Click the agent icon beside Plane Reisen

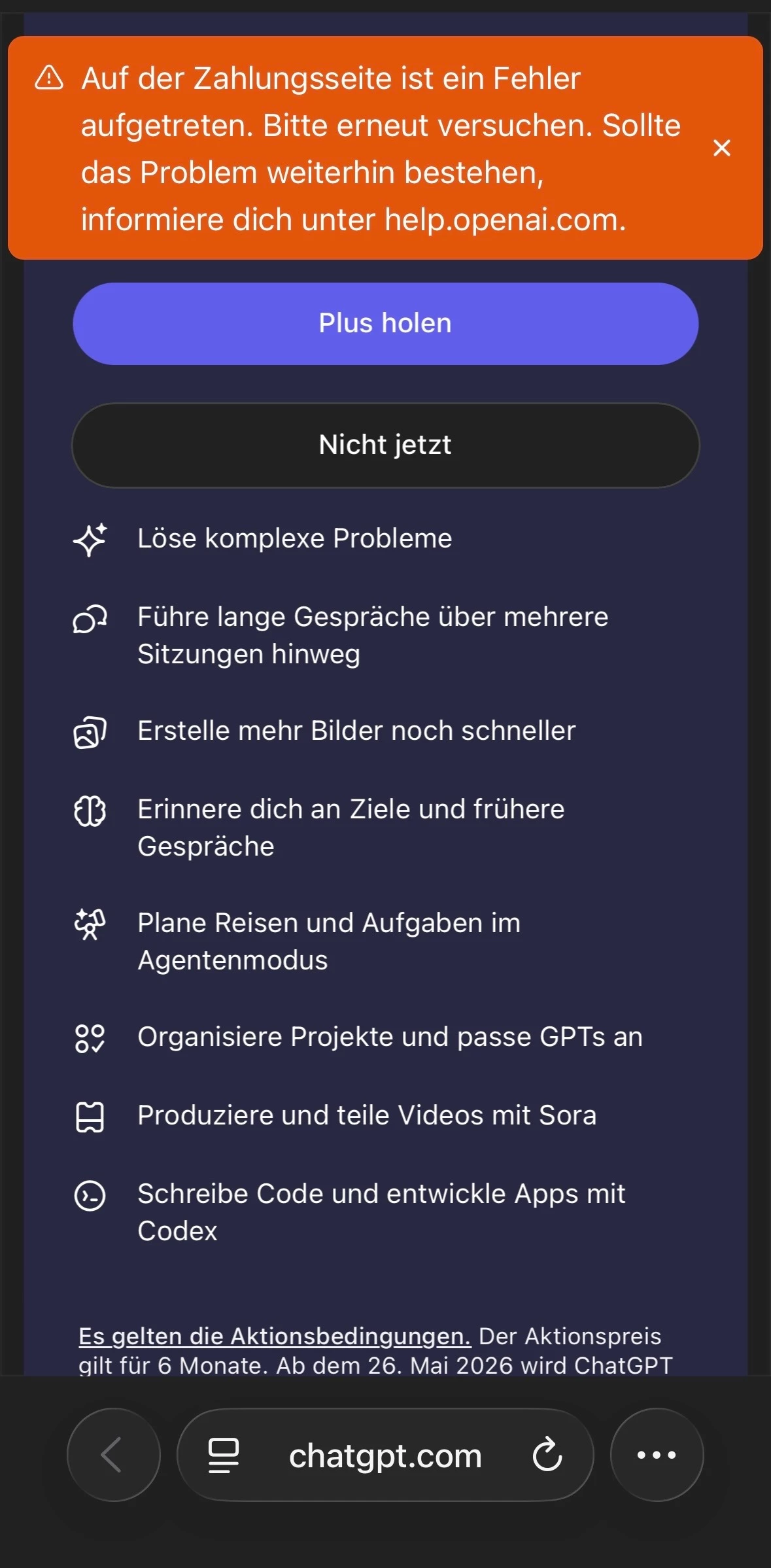[90, 924]
